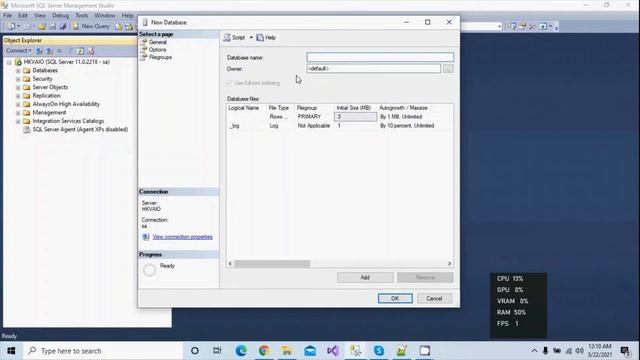
Task: Click the Initial Size cell showing 3
Action: coord(355,117)
